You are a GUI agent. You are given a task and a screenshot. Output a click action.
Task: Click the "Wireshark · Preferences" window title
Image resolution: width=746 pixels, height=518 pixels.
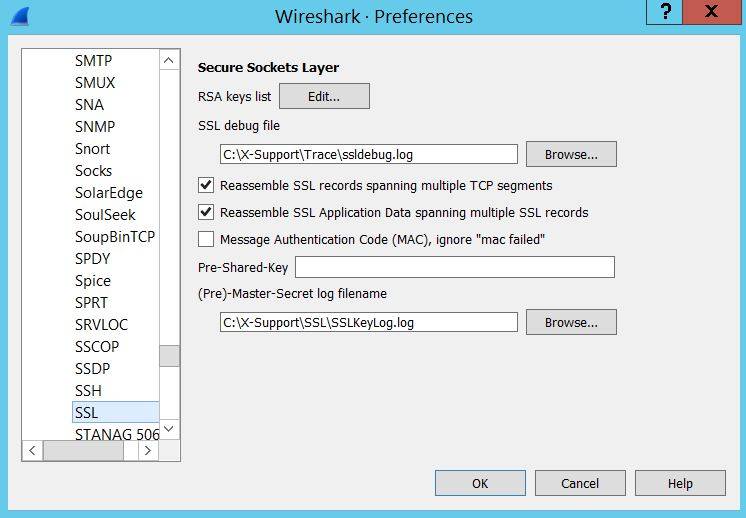point(374,17)
